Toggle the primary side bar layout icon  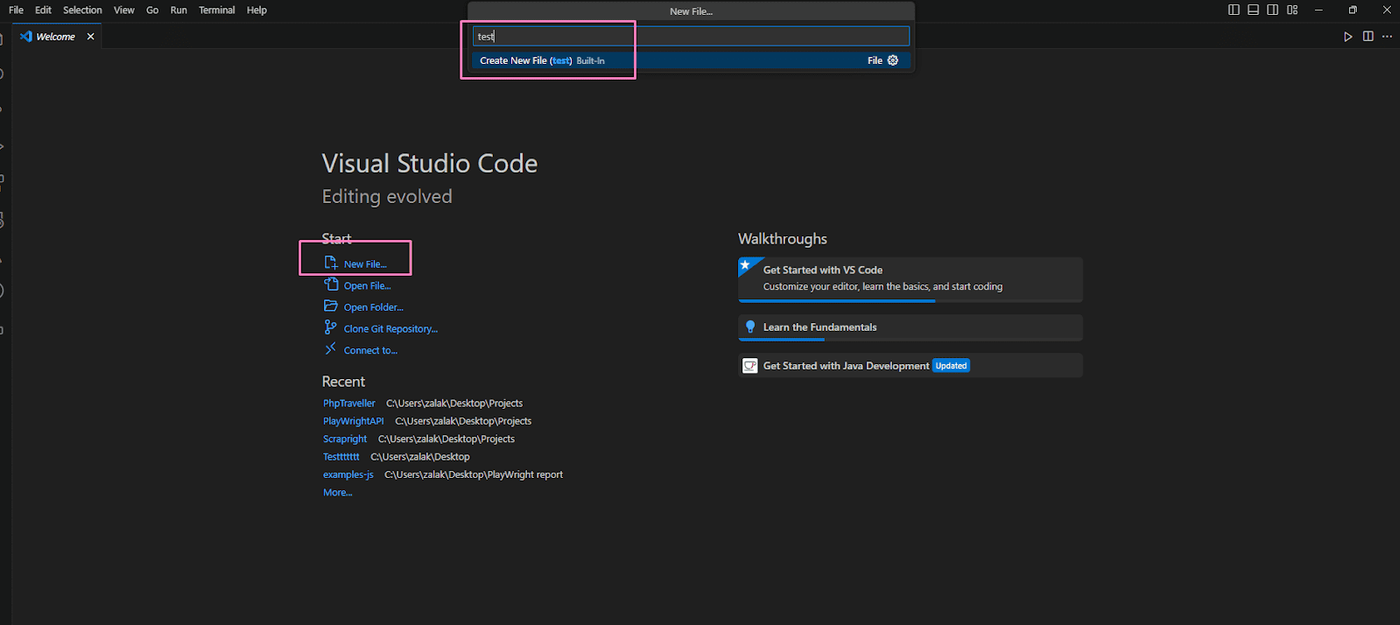(x=1234, y=10)
